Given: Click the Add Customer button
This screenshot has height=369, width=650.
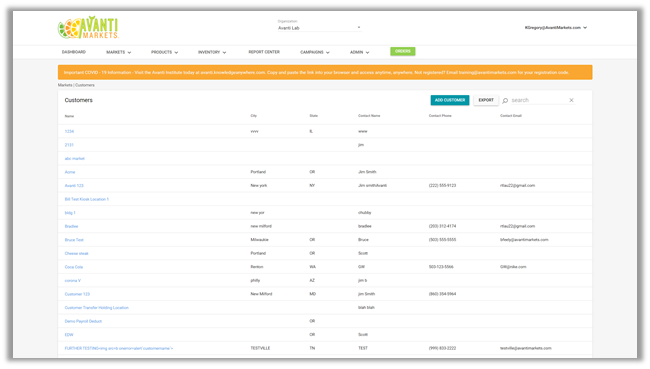Looking at the screenshot, I should point(450,100).
